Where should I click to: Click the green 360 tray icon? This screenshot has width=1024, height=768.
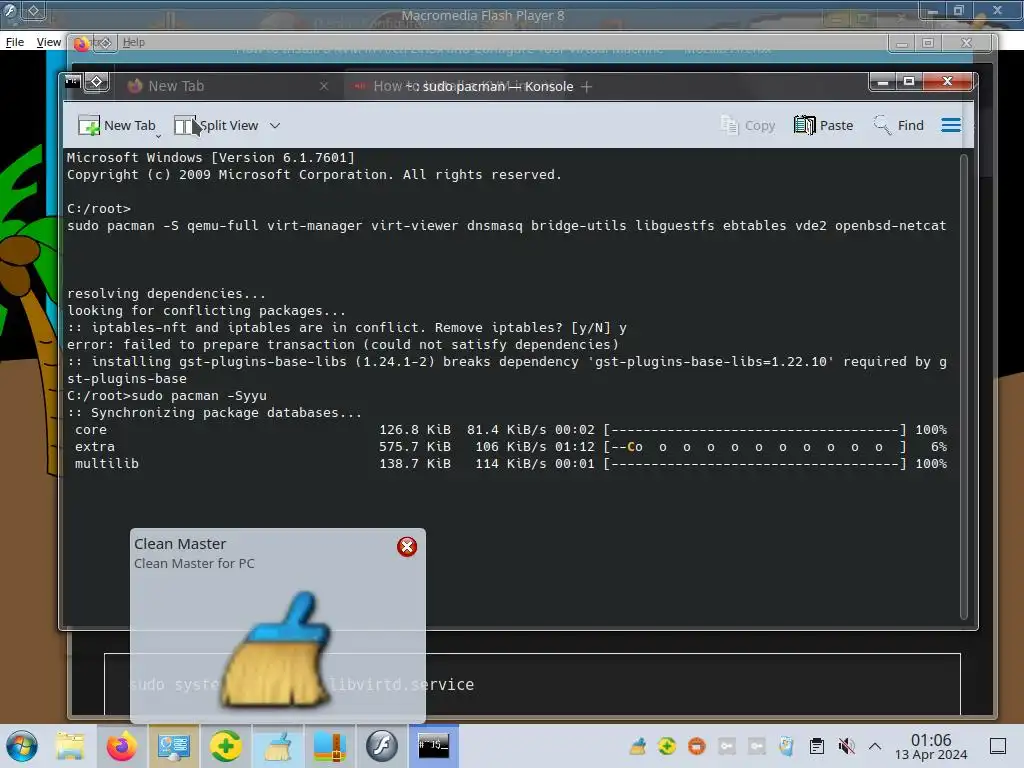tap(667, 745)
